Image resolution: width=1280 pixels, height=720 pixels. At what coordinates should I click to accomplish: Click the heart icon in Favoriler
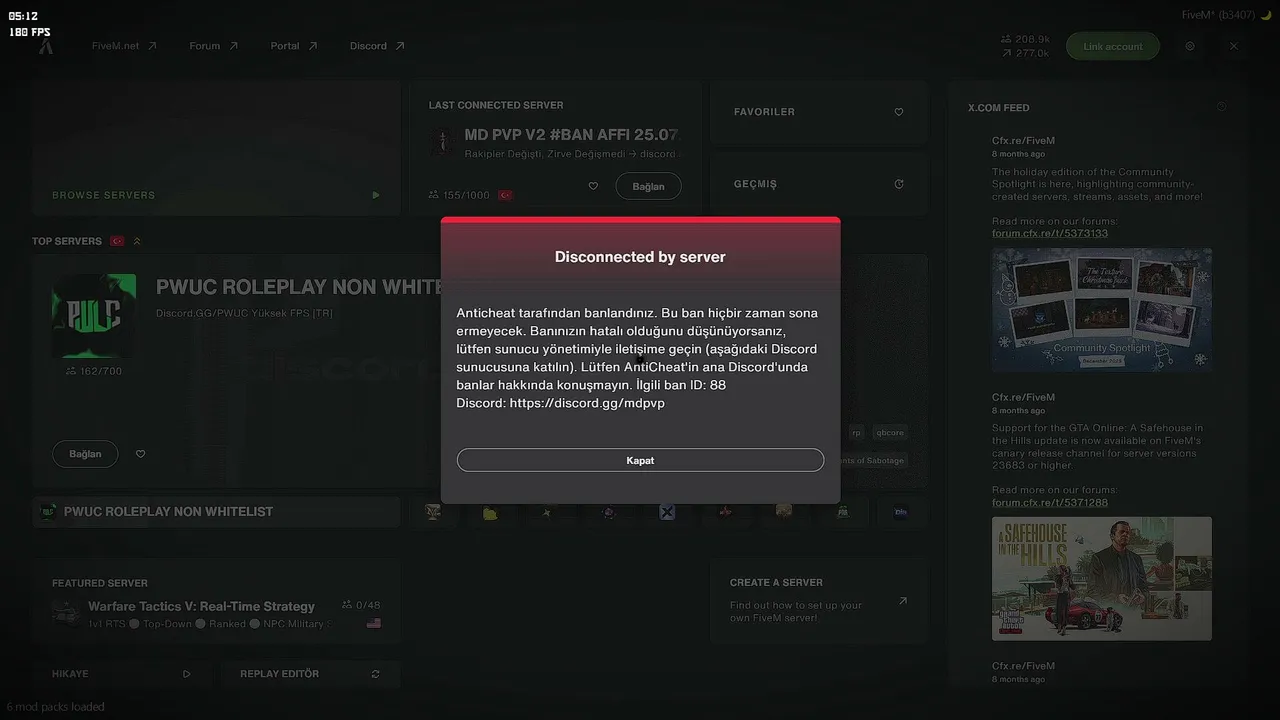[899, 112]
